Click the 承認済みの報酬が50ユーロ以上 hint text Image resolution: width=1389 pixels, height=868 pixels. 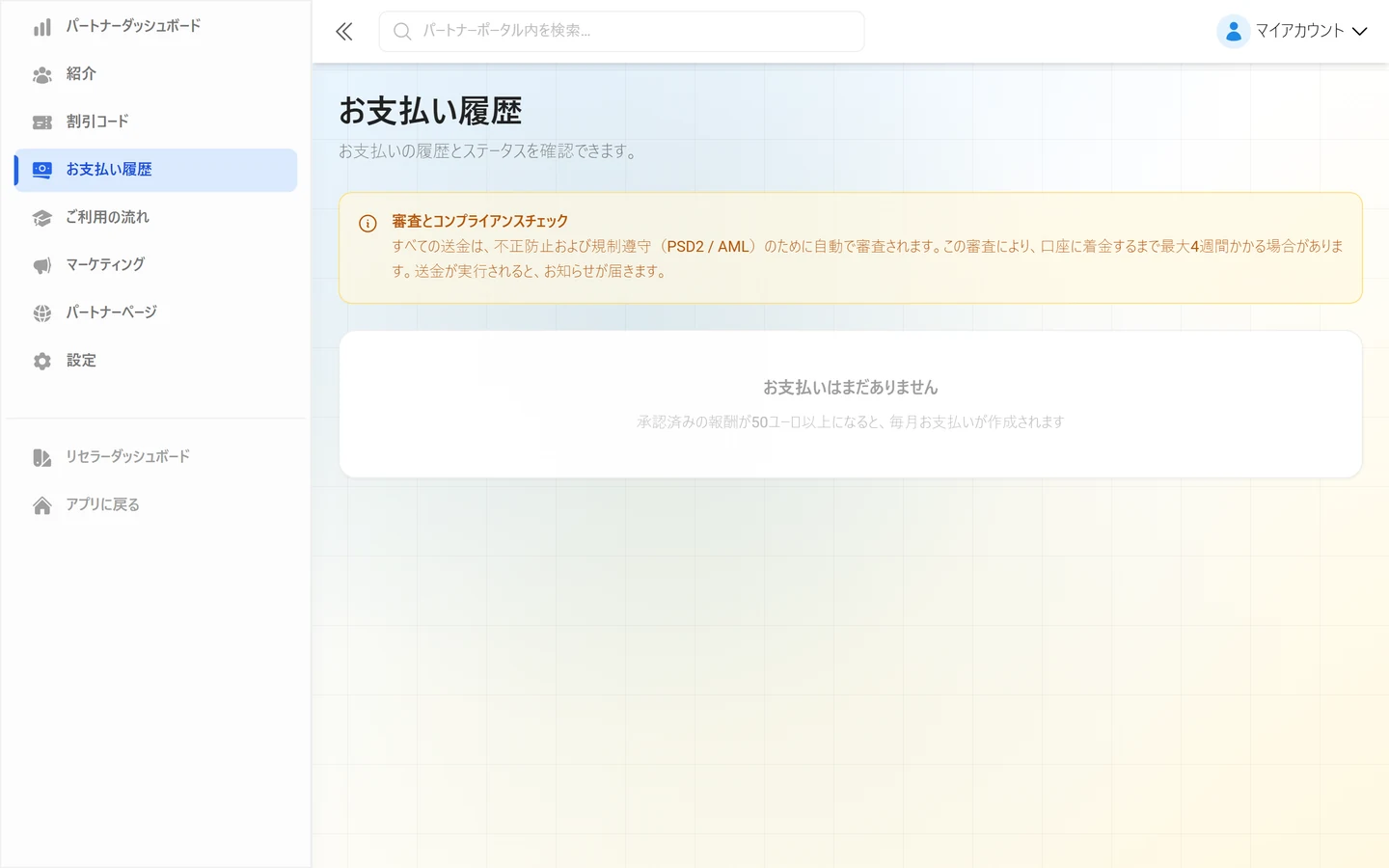coord(851,422)
